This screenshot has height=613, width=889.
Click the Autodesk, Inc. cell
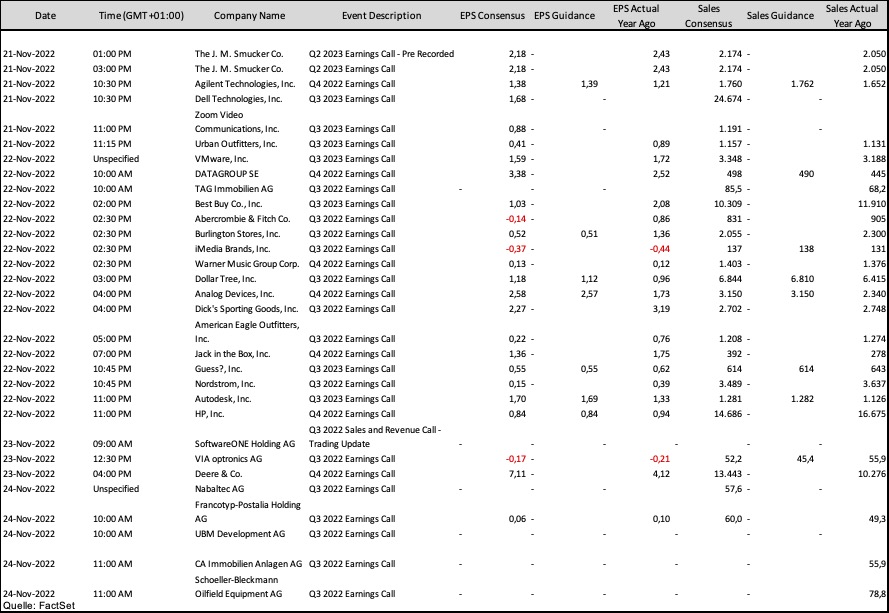(x=223, y=399)
